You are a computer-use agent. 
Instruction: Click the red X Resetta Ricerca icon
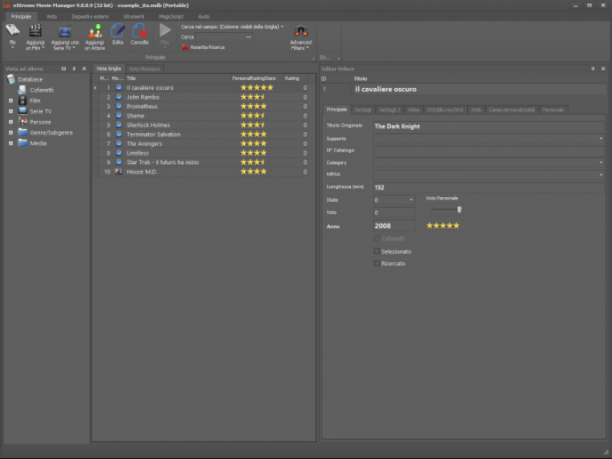tap(185, 47)
